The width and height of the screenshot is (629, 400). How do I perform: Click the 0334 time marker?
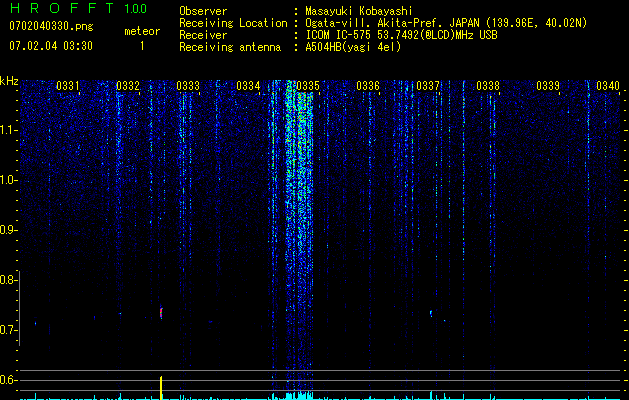click(x=248, y=86)
